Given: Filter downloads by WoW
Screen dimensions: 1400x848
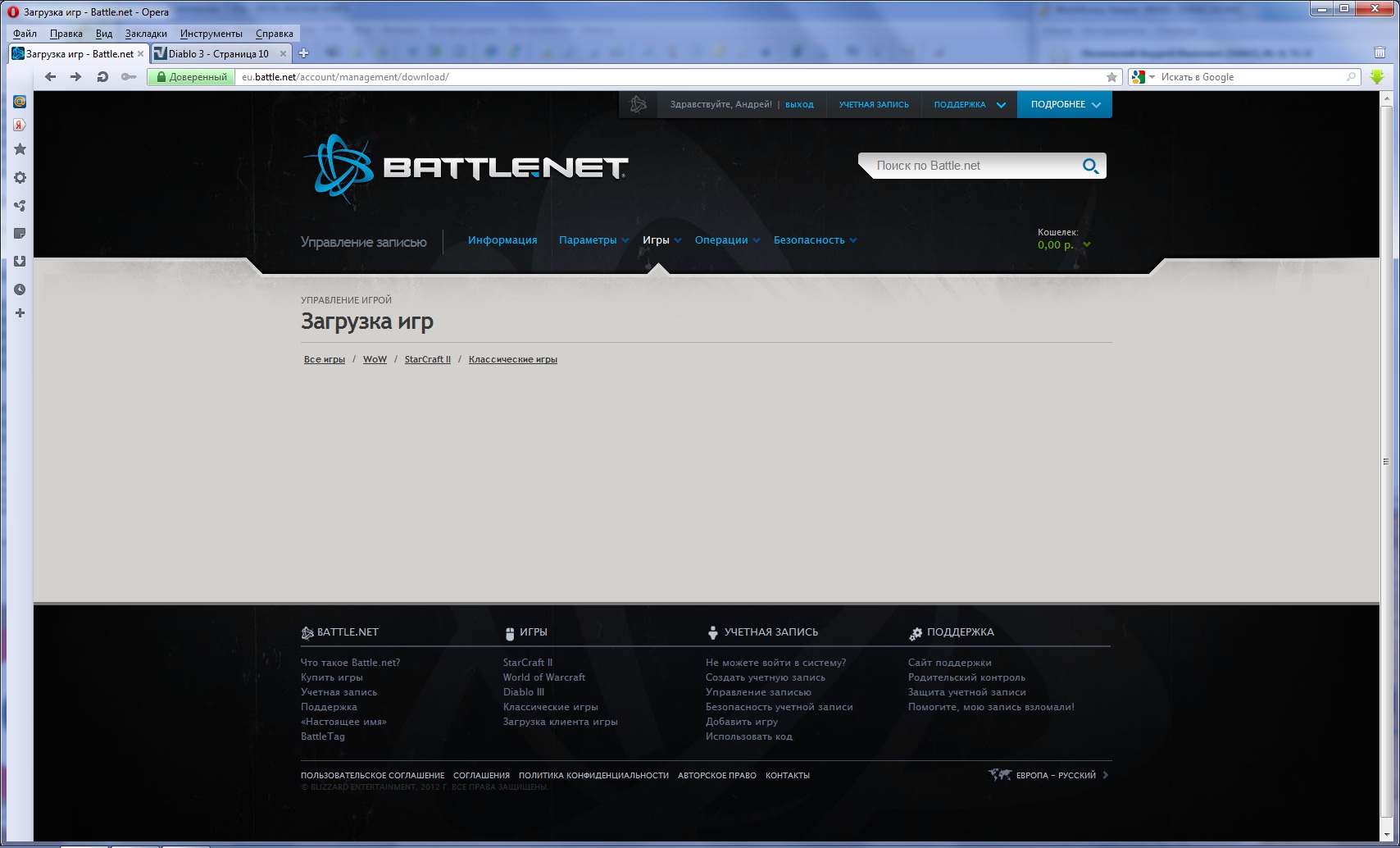Looking at the screenshot, I should 375,359.
